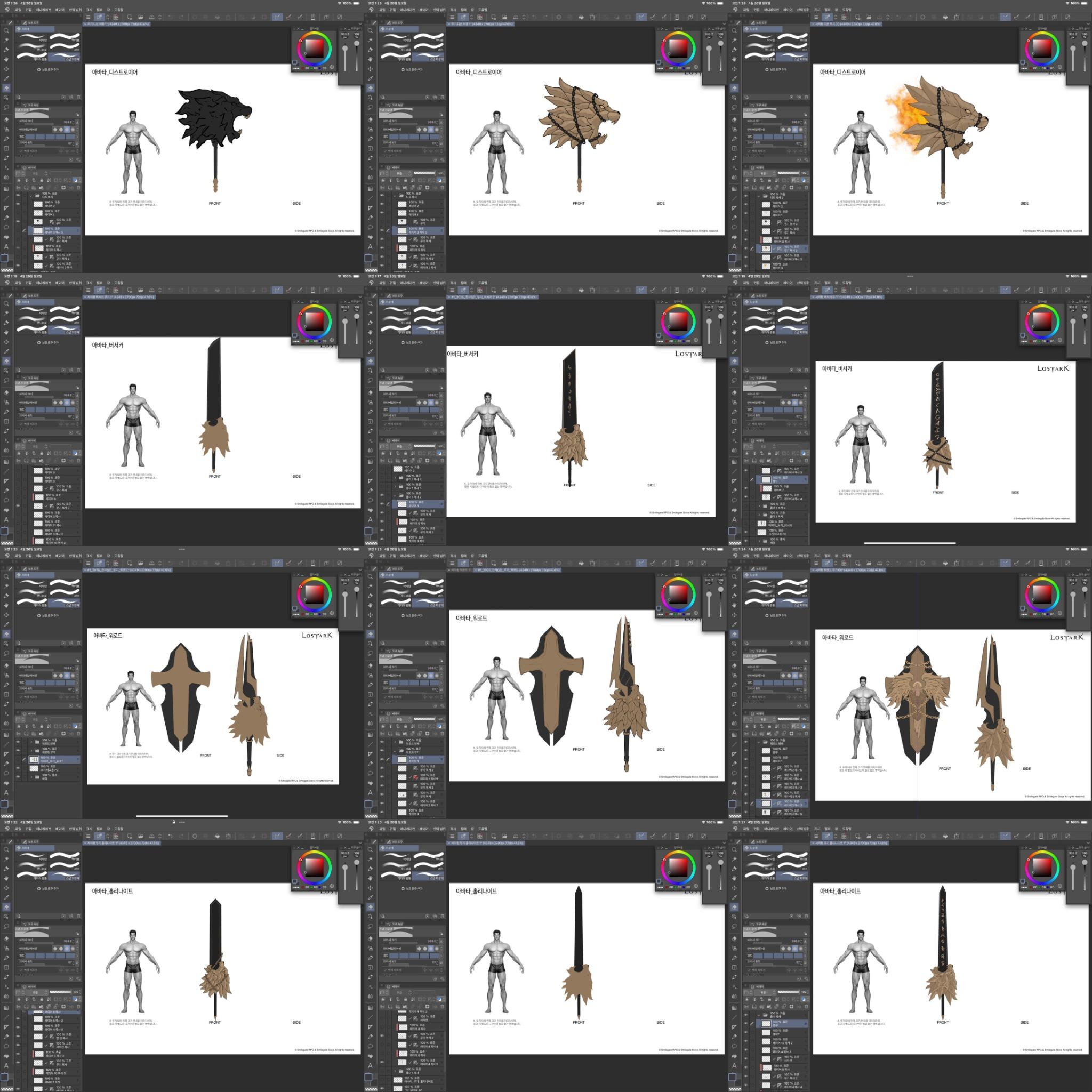Click 보조 도구 추가 in the chained Warlord shield screenshot
Viewport: 1092px width, 1092px height.
pyautogui.click(x=776, y=615)
